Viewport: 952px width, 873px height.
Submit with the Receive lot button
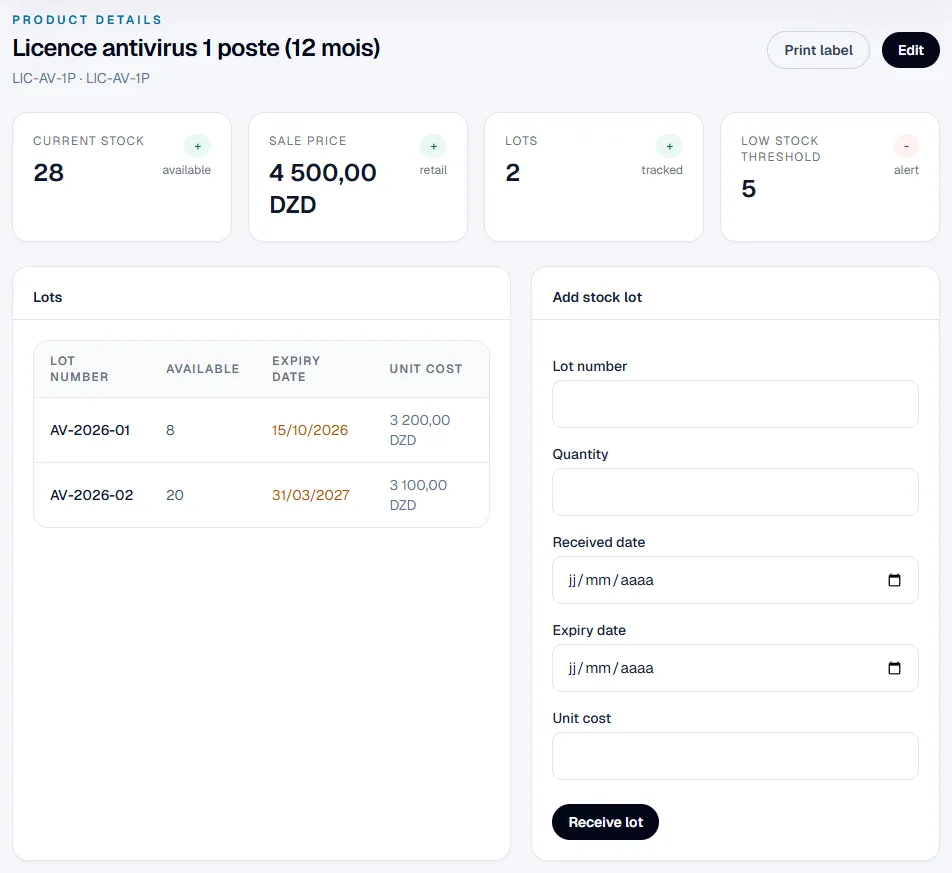pyautogui.click(x=605, y=822)
